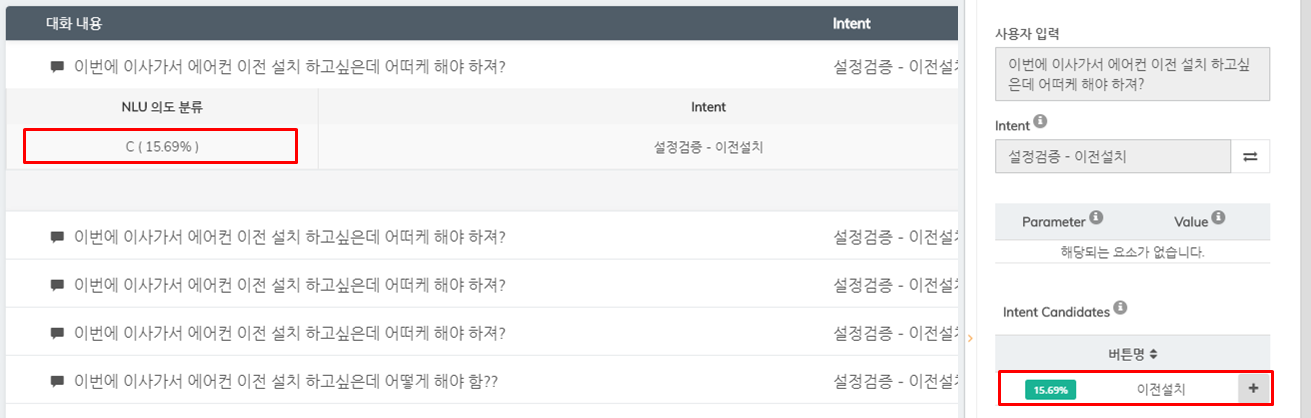The width and height of the screenshot is (1311, 418).
Task: Collapse side panel with the orange chevron
Action: 969,339
